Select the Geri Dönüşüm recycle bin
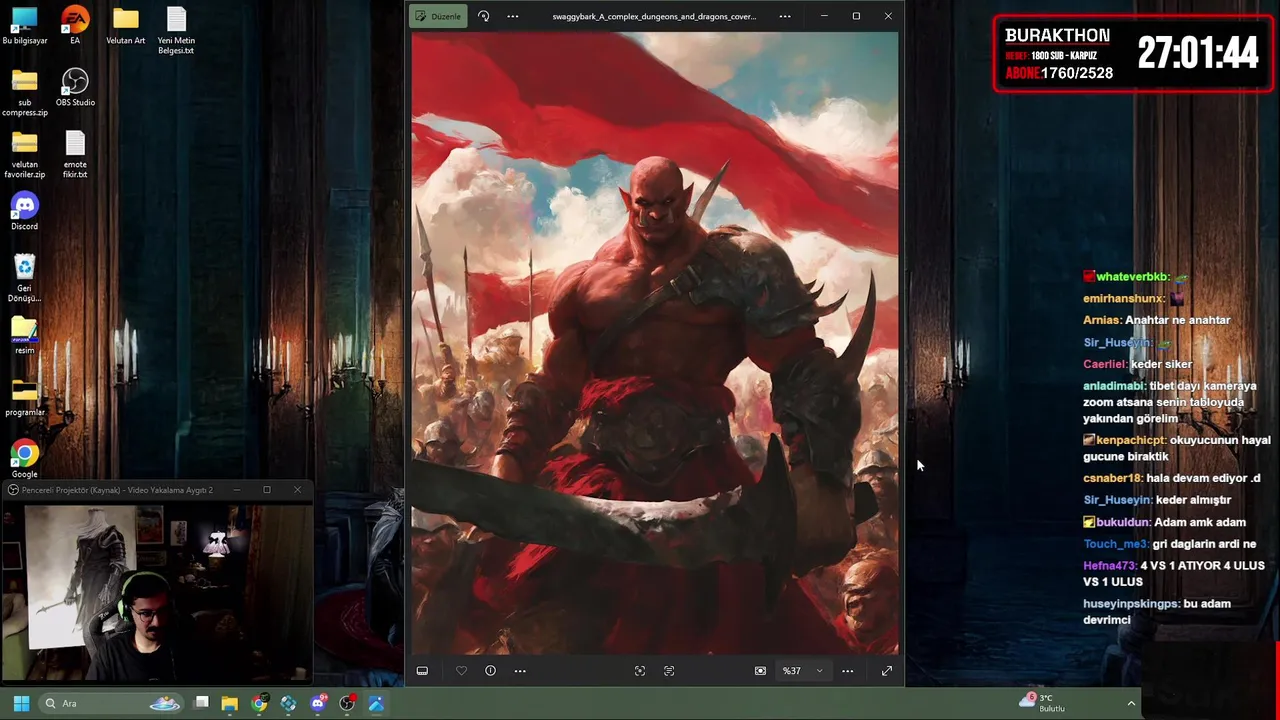Image resolution: width=1280 pixels, height=720 pixels. point(25,279)
